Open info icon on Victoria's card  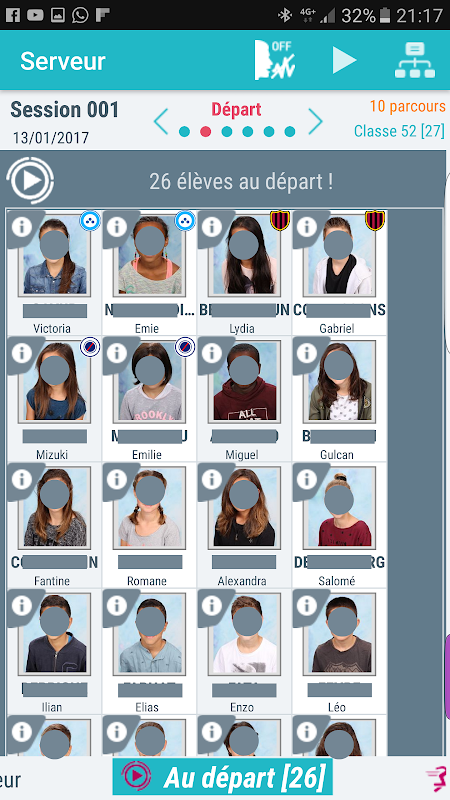21,226
